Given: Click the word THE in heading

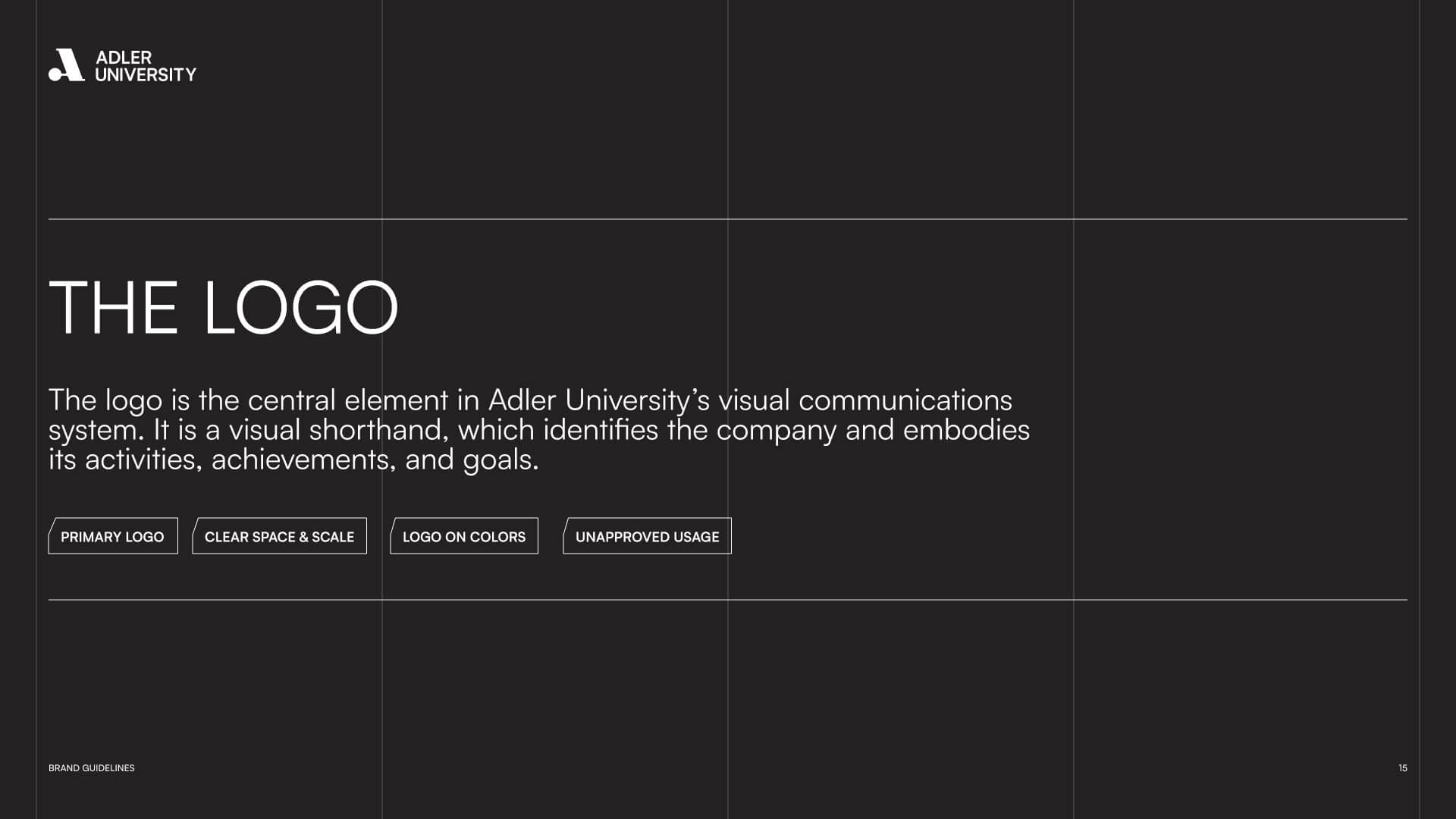Looking at the screenshot, I should pyautogui.click(x=114, y=308).
